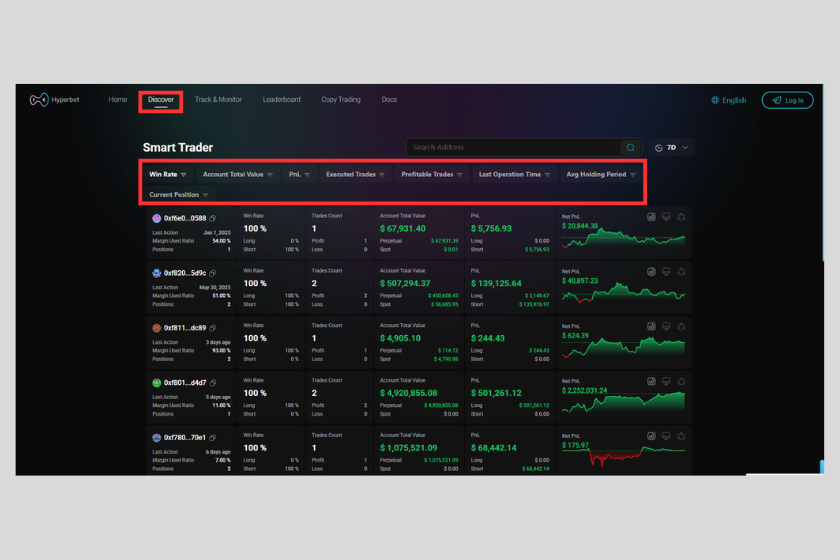Click rightmost share icon in 0xf801...d4d7 row

(x=681, y=382)
